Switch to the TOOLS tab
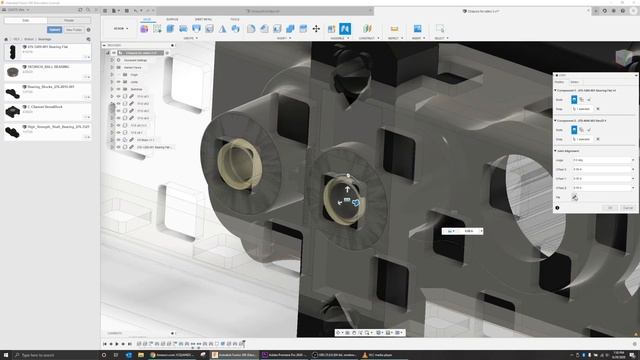Screen dimensions: 640x360 tap(235, 19)
